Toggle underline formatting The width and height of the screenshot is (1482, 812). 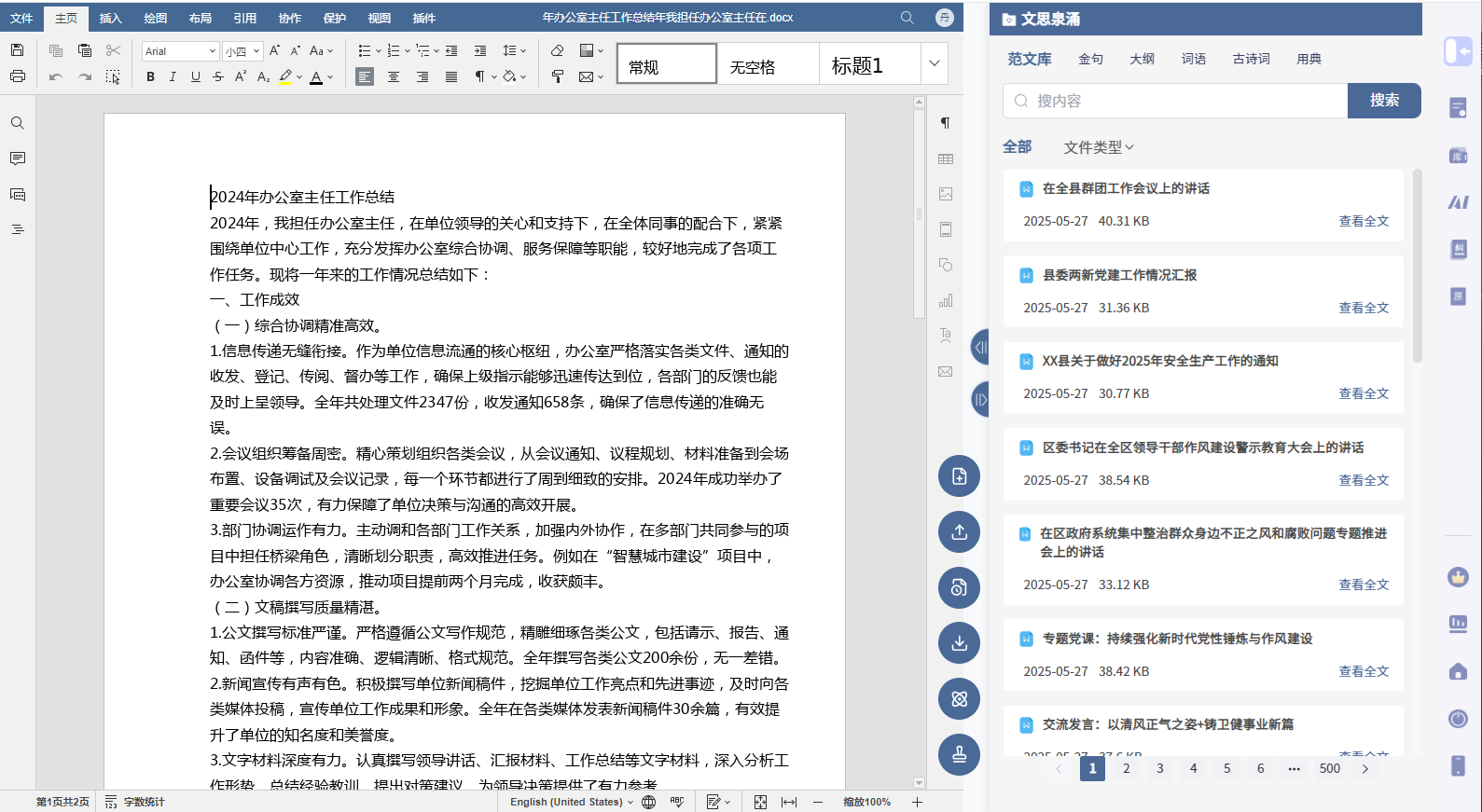click(196, 76)
